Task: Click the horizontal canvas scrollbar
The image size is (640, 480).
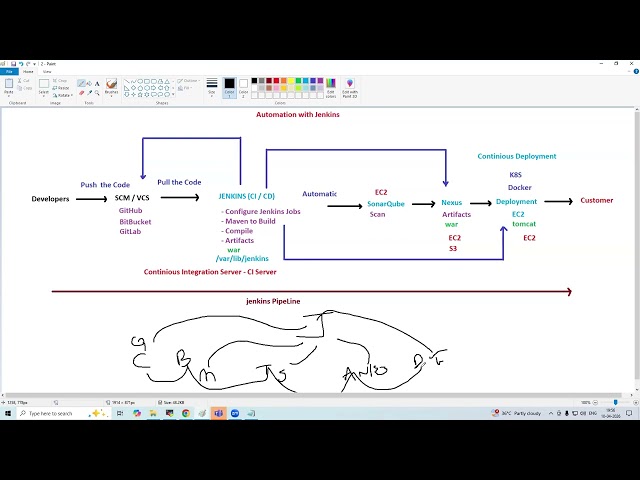Action: pyautogui.click(x=313, y=395)
